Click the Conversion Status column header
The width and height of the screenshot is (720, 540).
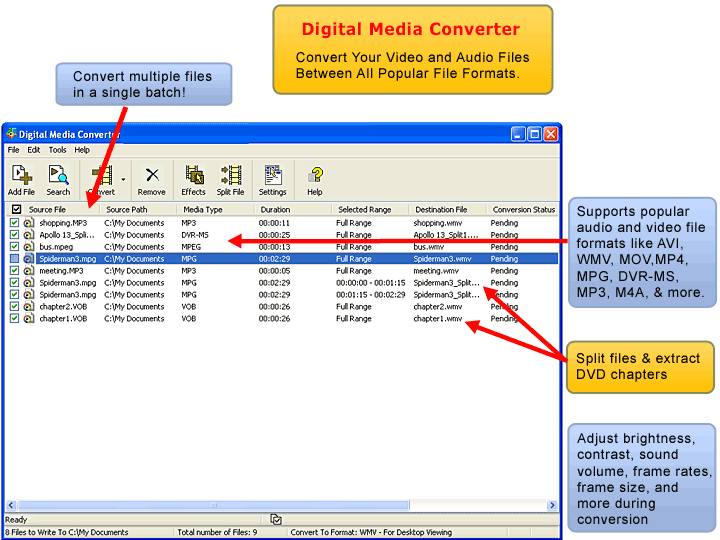(x=524, y=209)
